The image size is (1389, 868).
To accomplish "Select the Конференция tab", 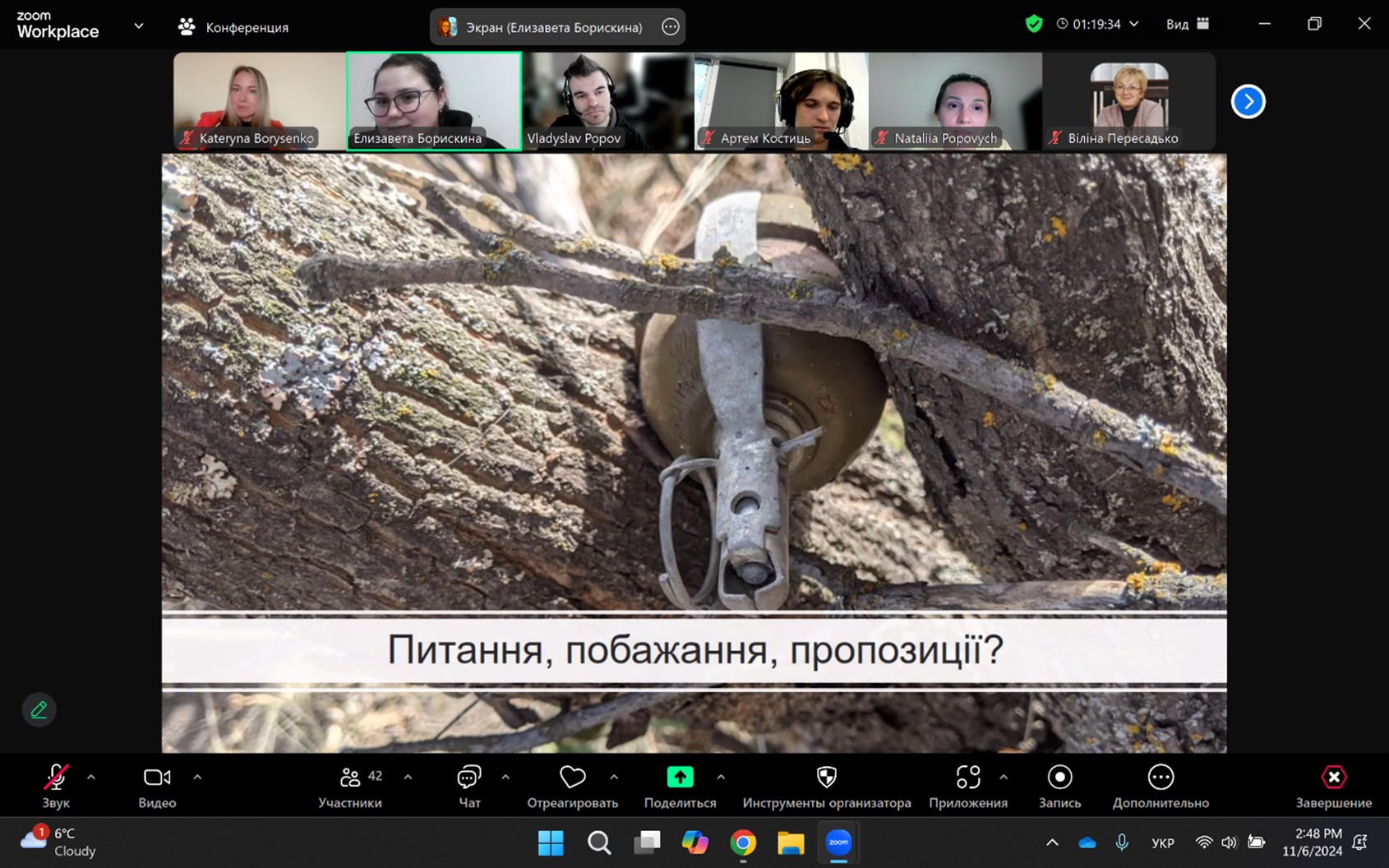I will tap(234, 27).
